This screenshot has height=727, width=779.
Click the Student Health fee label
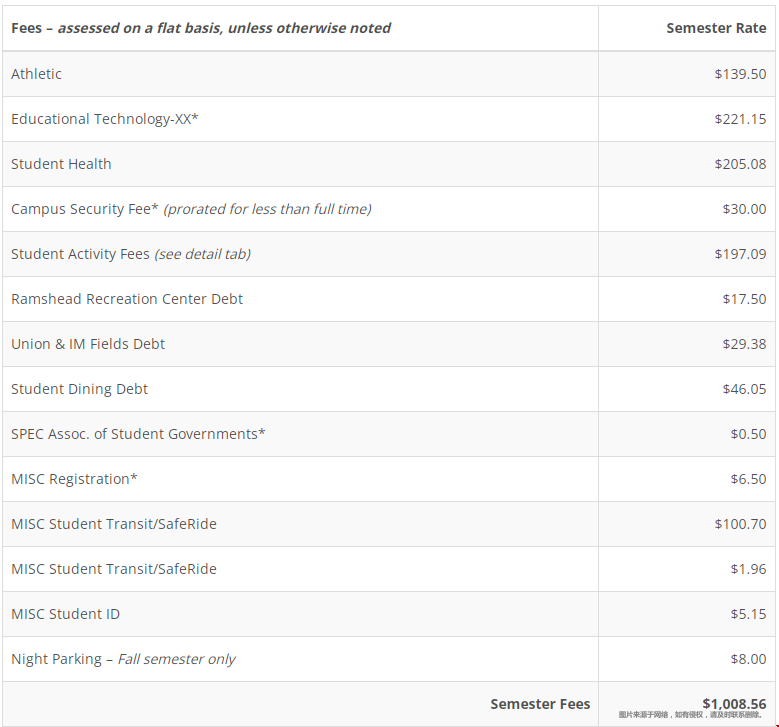61,164
